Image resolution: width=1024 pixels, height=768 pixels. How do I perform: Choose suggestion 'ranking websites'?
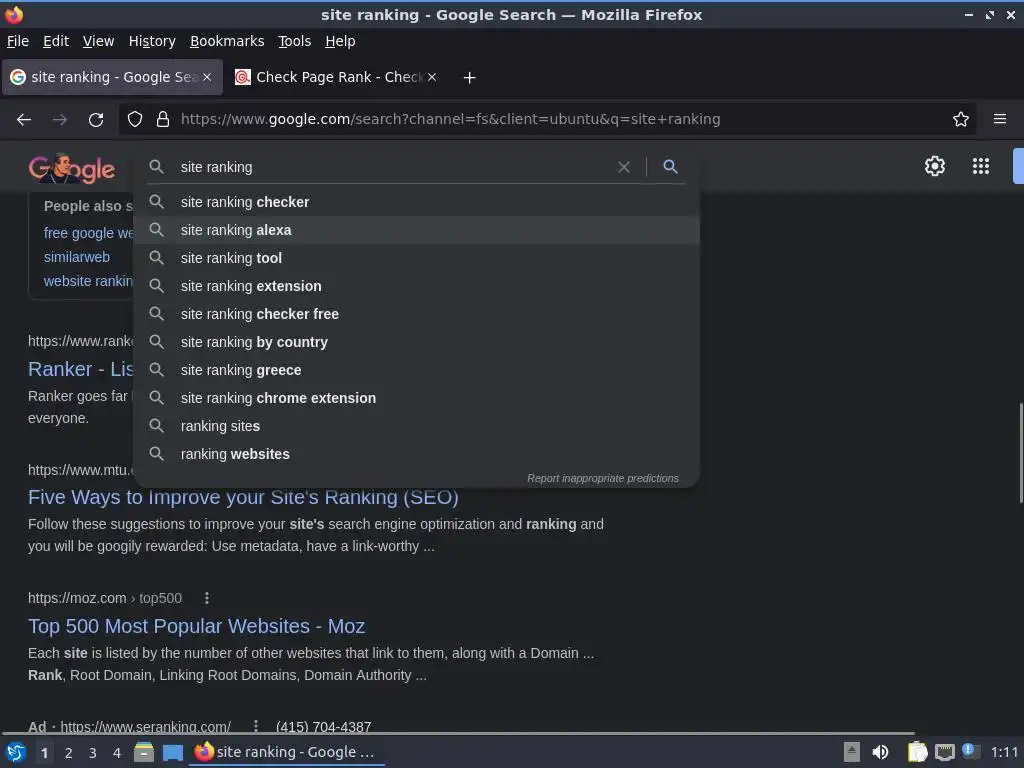point(417,455)
